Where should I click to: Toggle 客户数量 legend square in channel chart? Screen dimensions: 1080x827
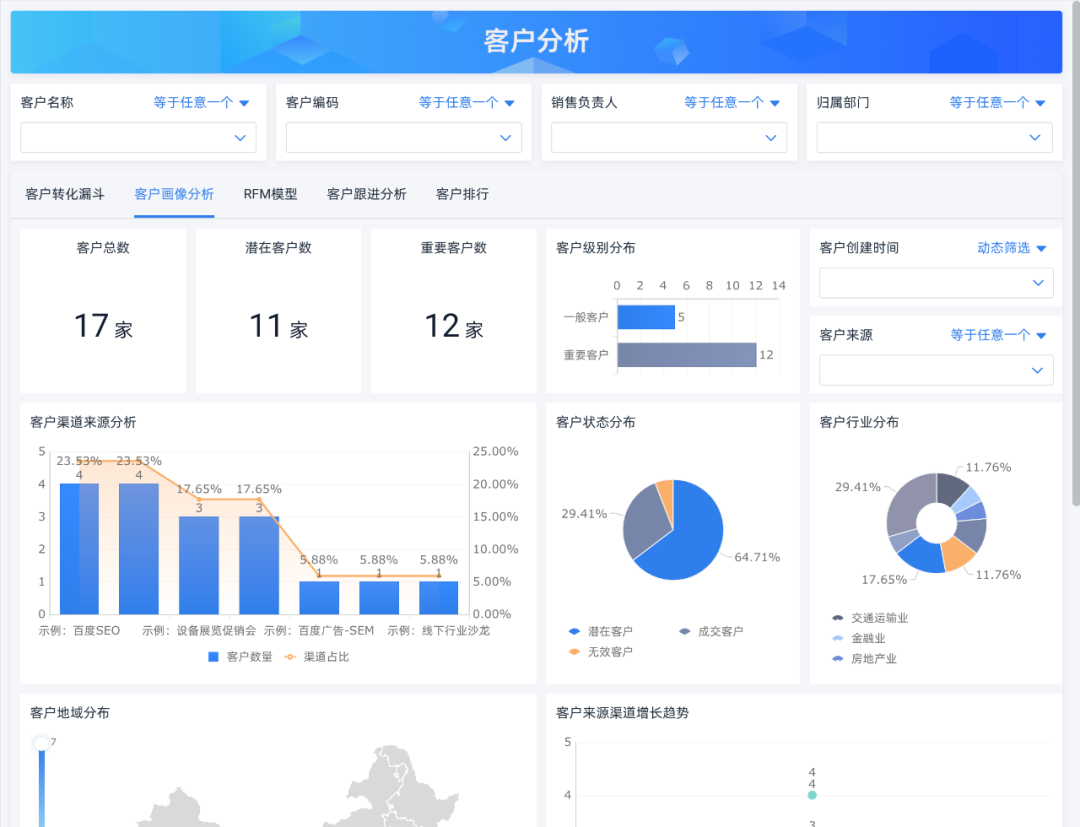[213, 657]
